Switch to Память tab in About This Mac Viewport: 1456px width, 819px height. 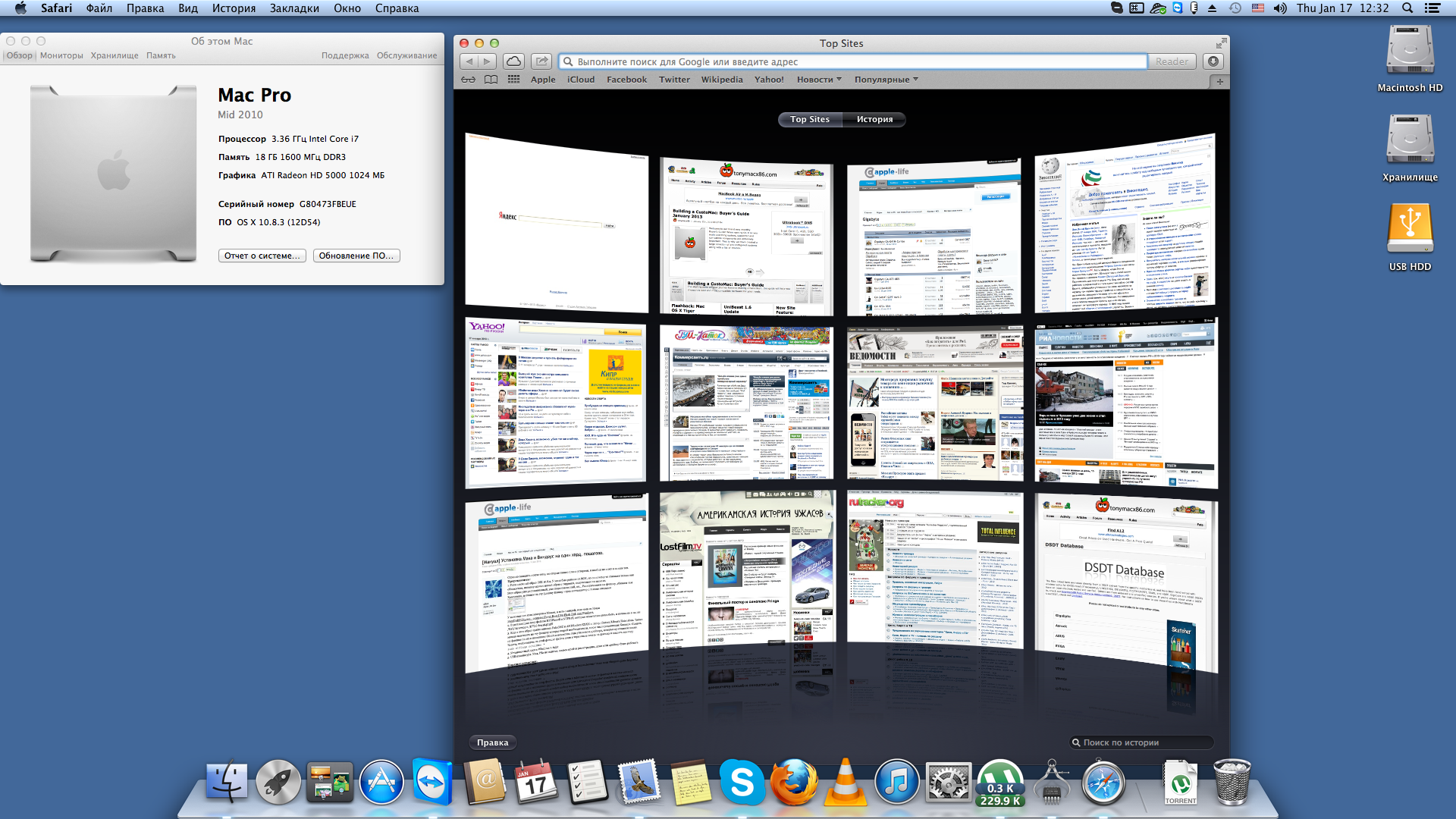coord(161,55)
